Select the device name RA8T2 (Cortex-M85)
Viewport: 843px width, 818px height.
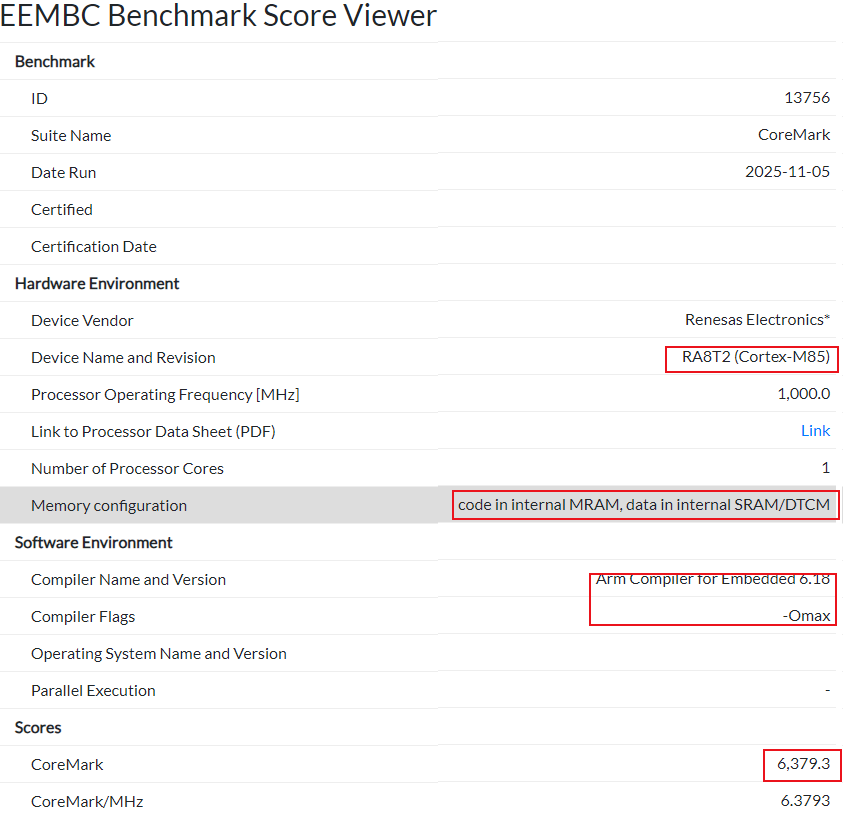[755, 357]
